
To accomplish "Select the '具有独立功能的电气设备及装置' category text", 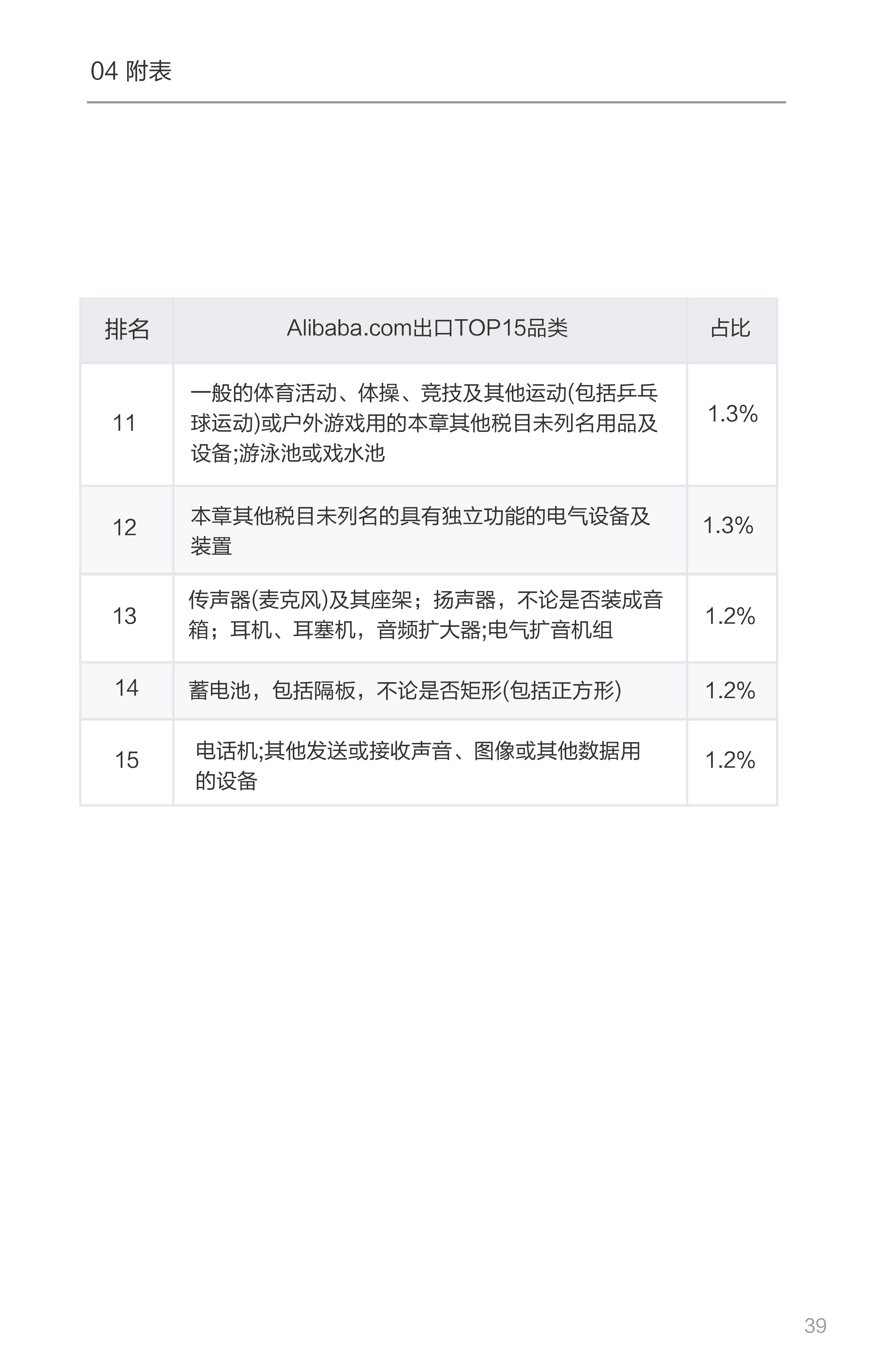I will (x=420, y=531).
